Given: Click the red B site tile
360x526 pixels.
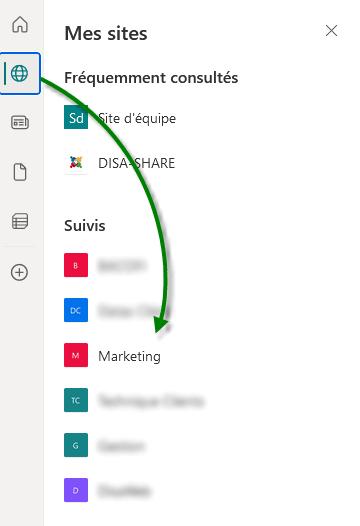Looking at the screenshot, I should tap(76, 265).
